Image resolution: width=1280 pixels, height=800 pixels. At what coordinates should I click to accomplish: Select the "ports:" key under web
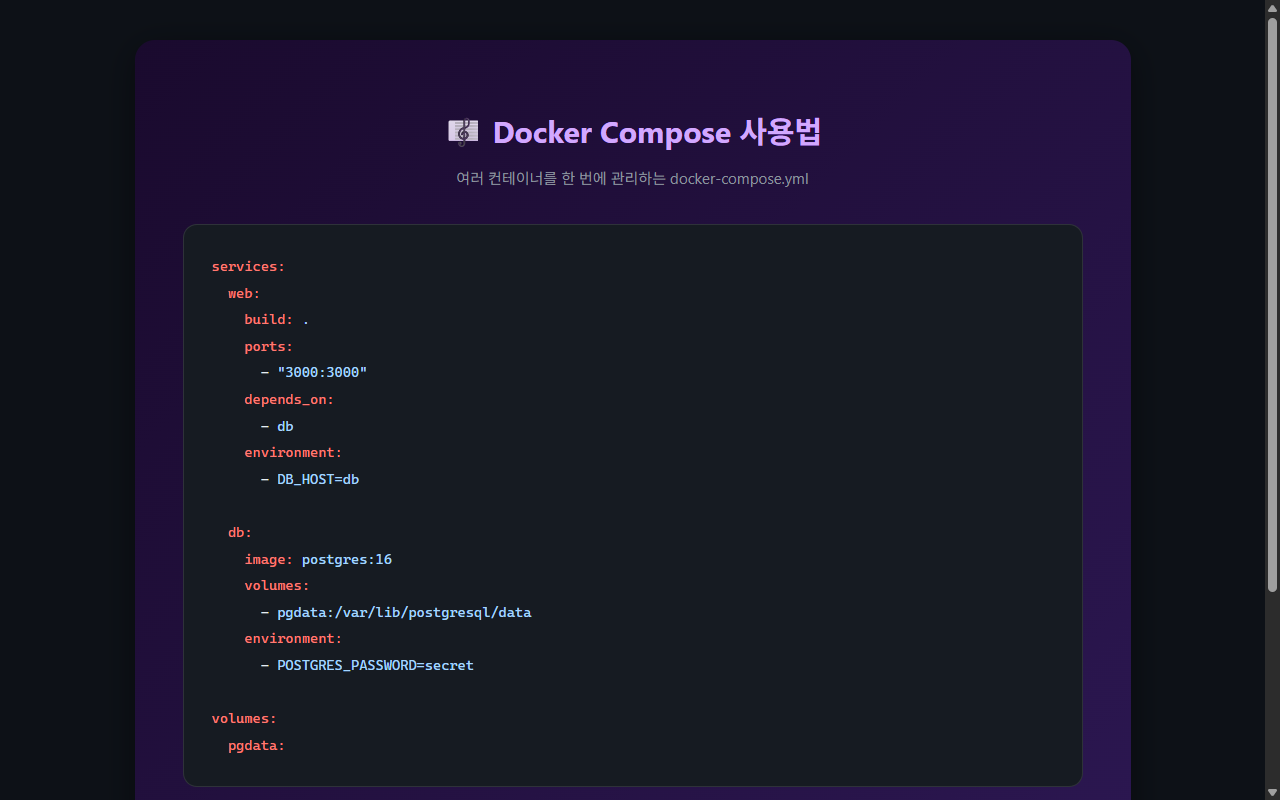(x=268, y=346)
